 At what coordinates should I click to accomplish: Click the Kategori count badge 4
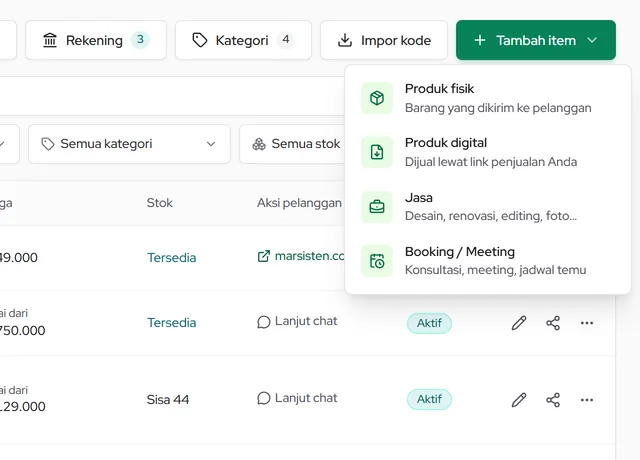(x=286, y=40)
